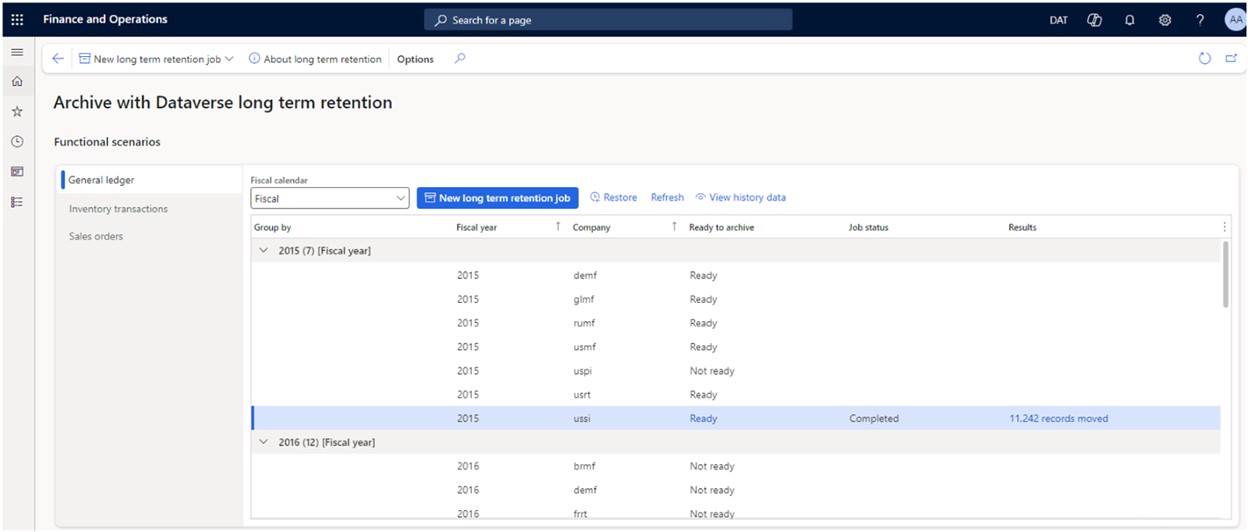Open About long term retention
The height and width of the screenshot is (532, 1248).
(x=315, y=59)
